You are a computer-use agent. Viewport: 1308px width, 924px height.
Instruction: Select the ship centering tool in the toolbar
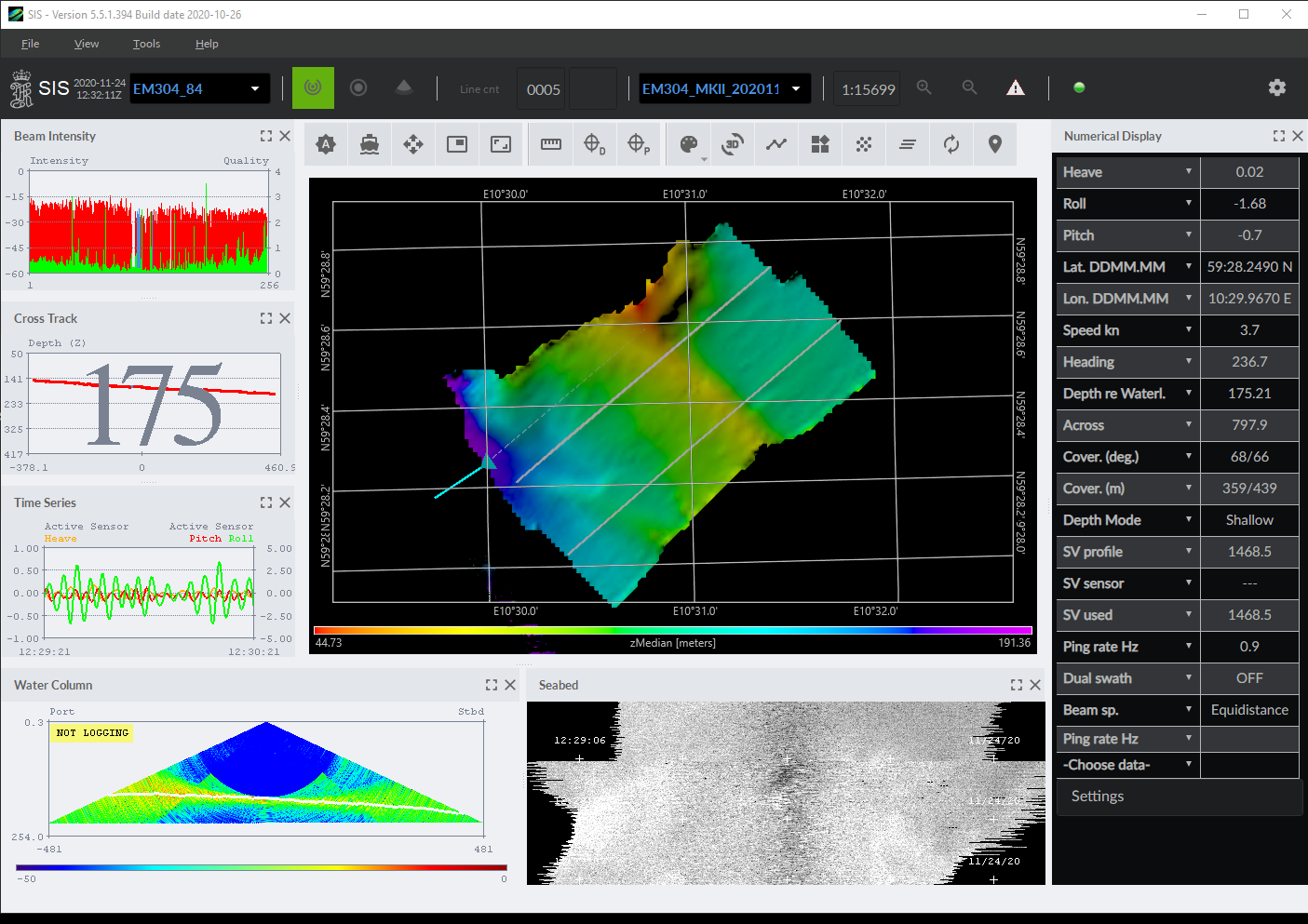pos(370,144)
